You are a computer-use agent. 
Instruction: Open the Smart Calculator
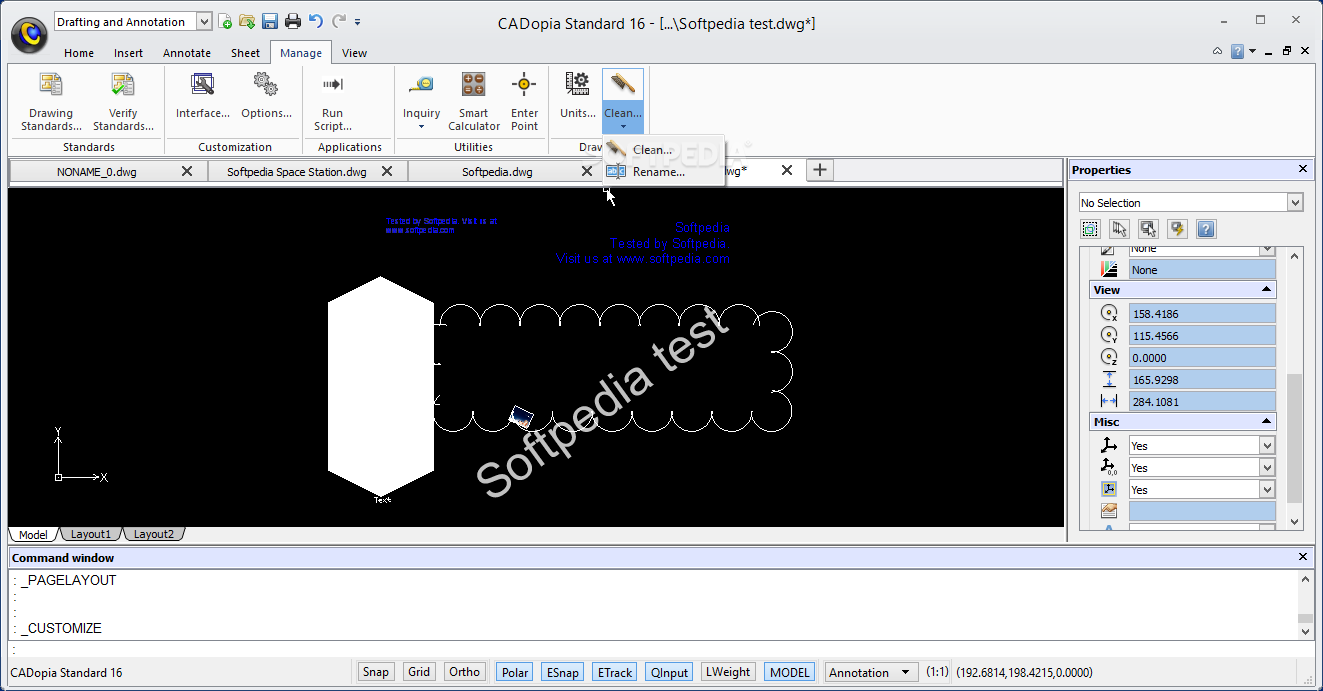(474, 101)
